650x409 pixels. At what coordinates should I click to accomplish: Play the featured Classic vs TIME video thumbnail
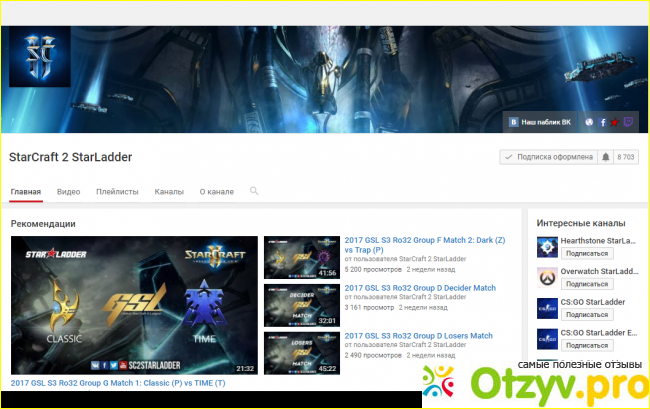[134, 305]
